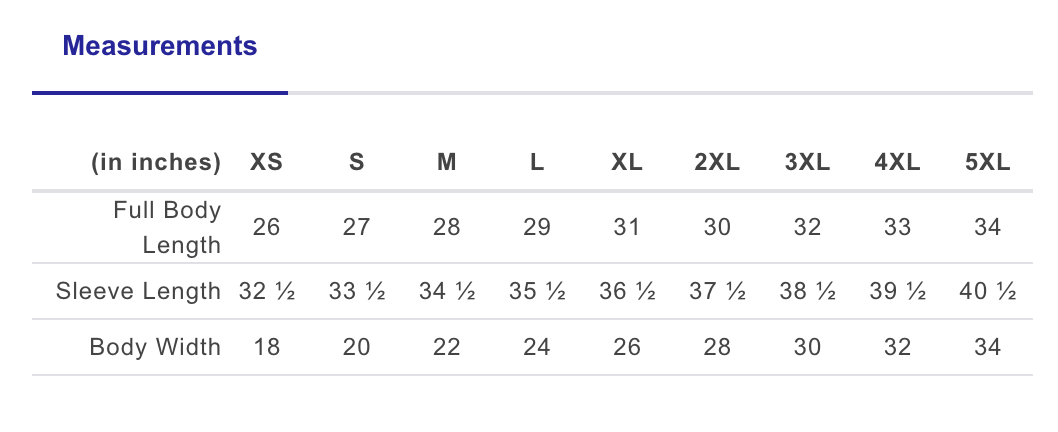Click the XS Body Width value 18

(x=266, y=348)
